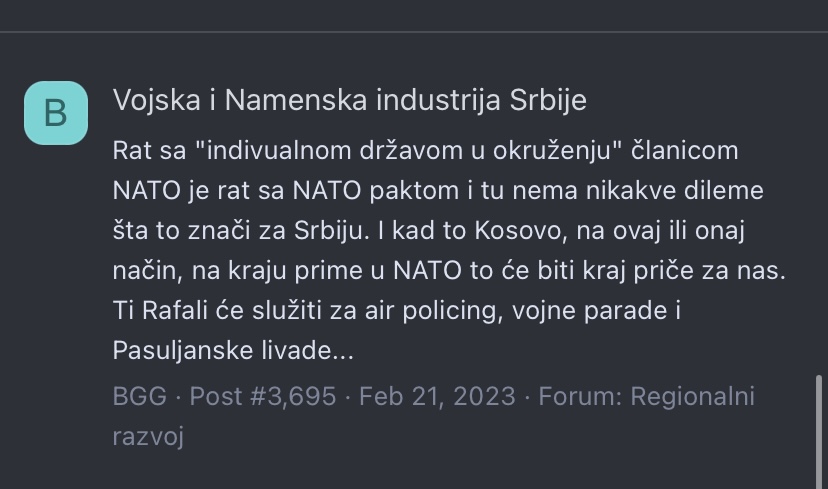Click the word "Forum:" in the metadata
Viewport: 828px width, 489px height.
pos(582,397)
